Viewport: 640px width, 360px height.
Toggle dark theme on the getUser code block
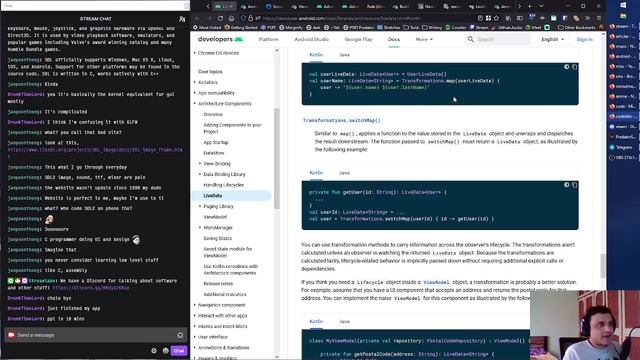pyautogui.click(x=566, y=185)
